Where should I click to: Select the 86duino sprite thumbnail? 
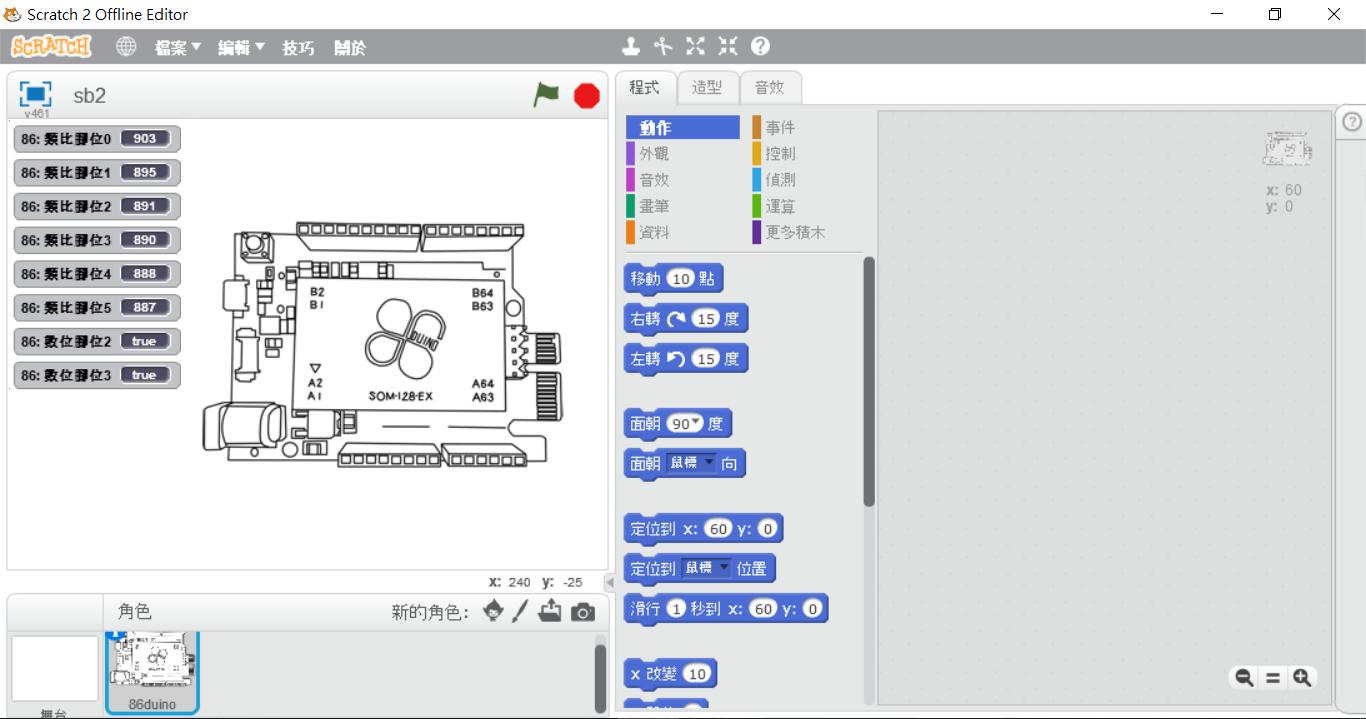153,672
